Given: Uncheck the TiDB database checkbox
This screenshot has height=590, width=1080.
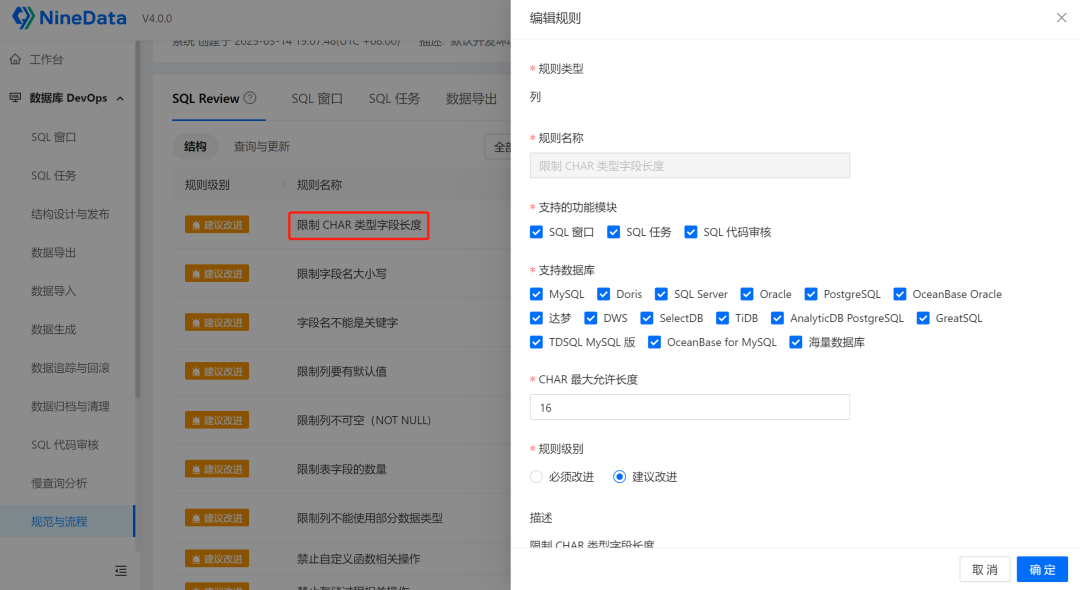Looking at the screenshot, I should tap(723, 318).
